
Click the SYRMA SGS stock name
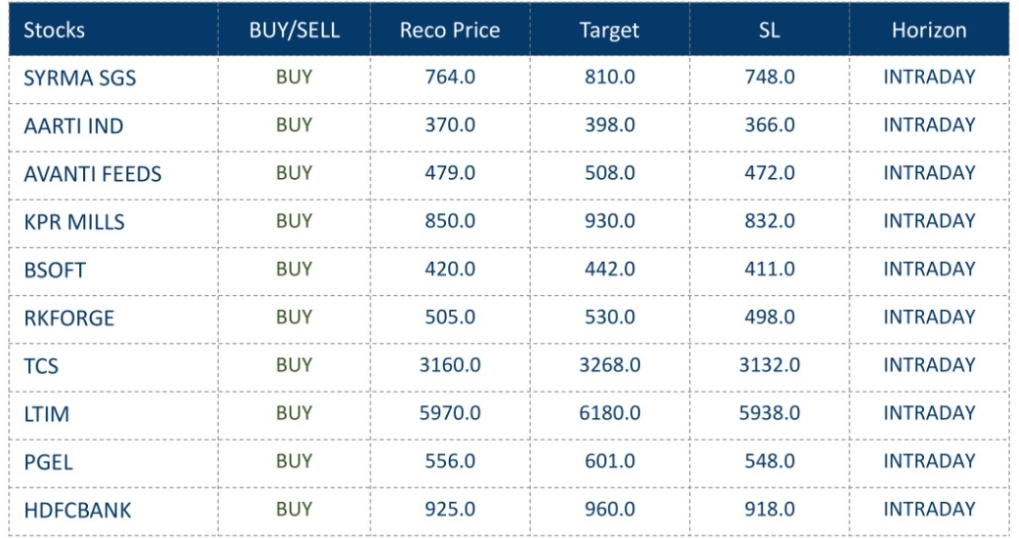79,78
